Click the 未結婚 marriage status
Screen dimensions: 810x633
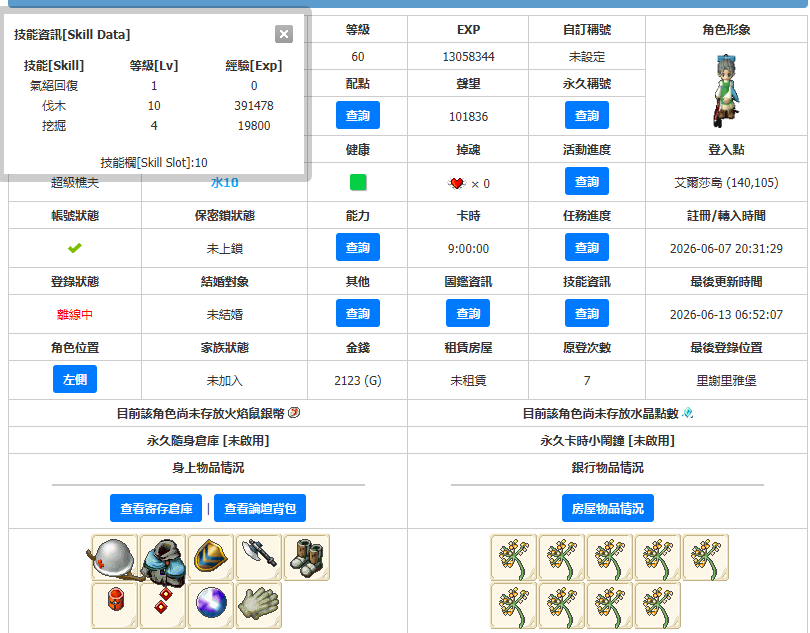pos(225,315)
